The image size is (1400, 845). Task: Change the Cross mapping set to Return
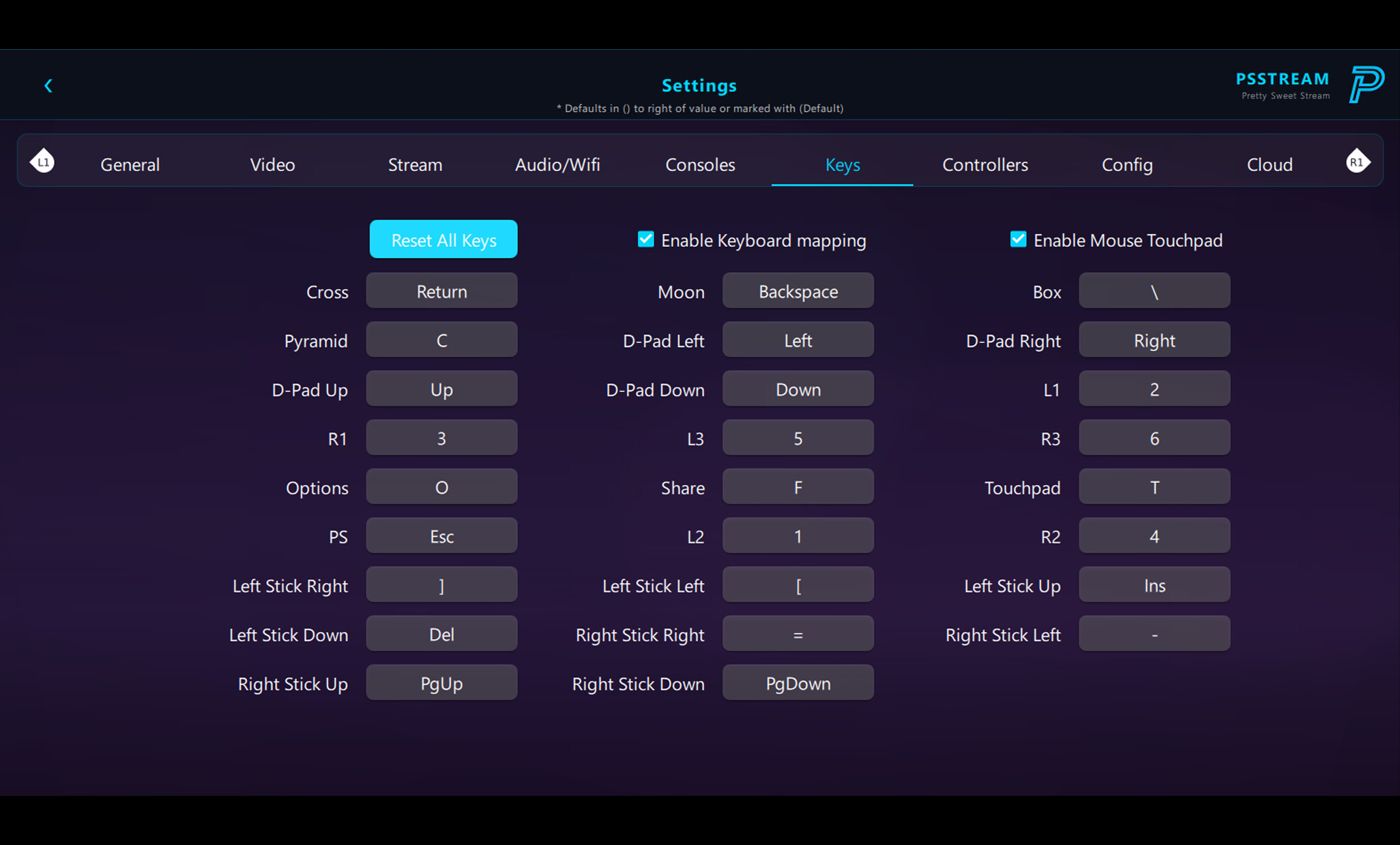point(441,291)
